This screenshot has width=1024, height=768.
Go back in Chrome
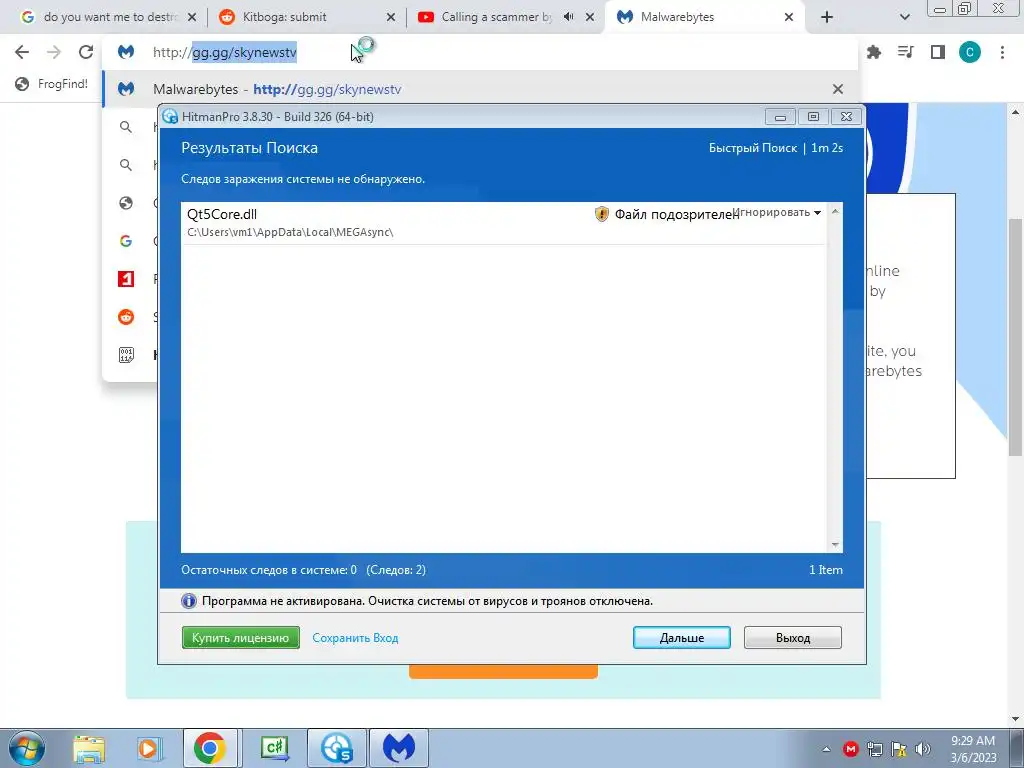click(x=22, y=52)
